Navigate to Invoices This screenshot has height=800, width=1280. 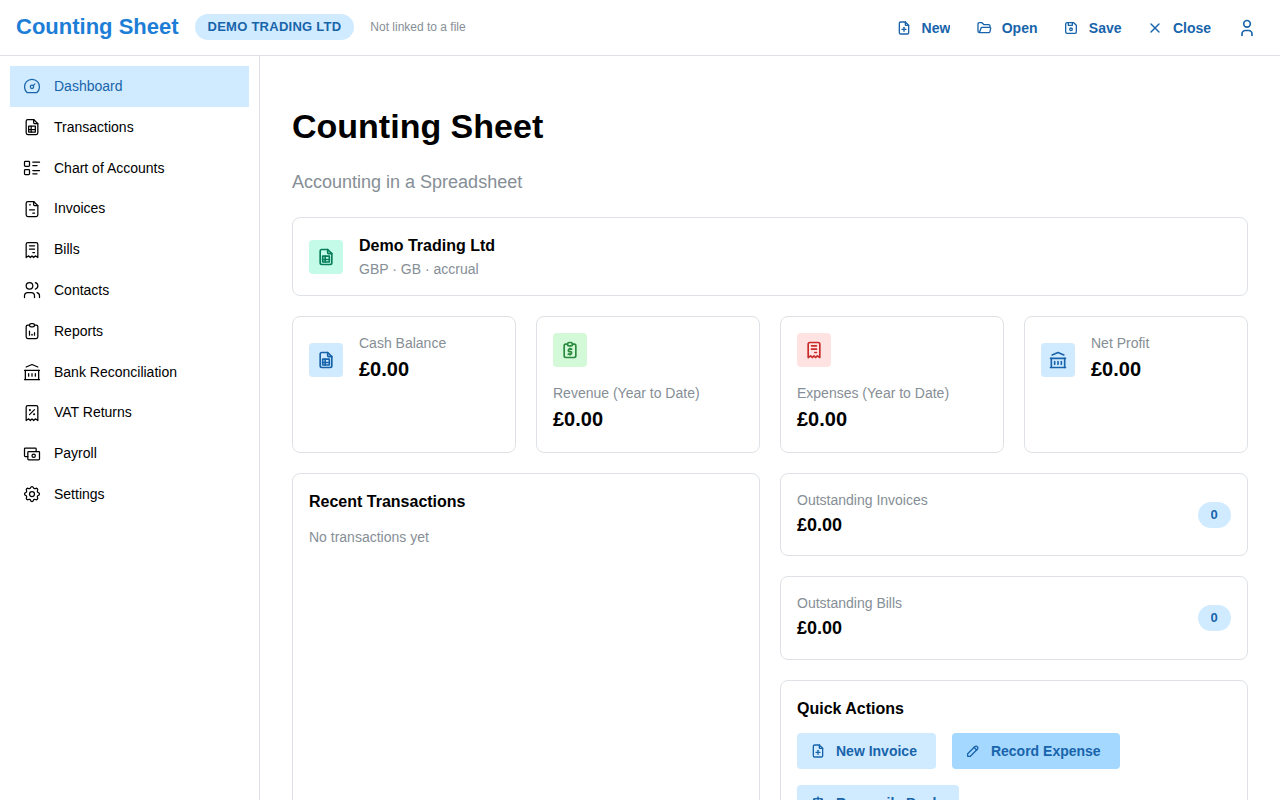pyautogui.click(x=129, y=208)
